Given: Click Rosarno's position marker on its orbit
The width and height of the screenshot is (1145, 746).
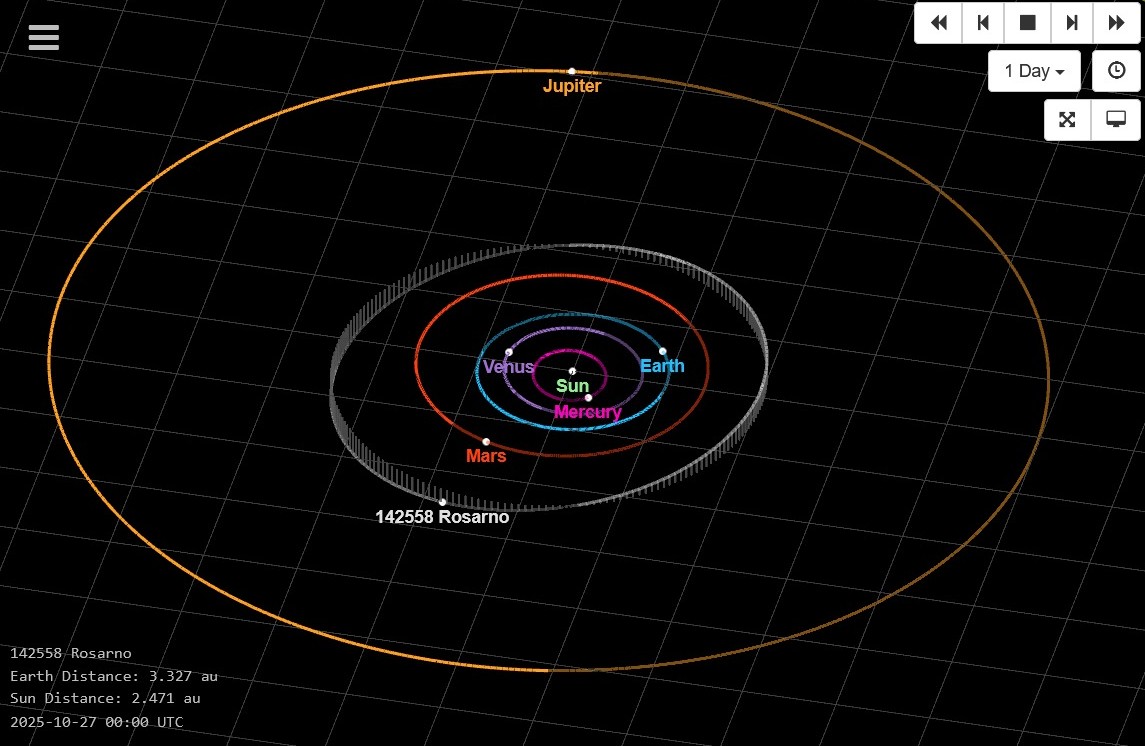Looking at the screenshot, I should 443,503.
